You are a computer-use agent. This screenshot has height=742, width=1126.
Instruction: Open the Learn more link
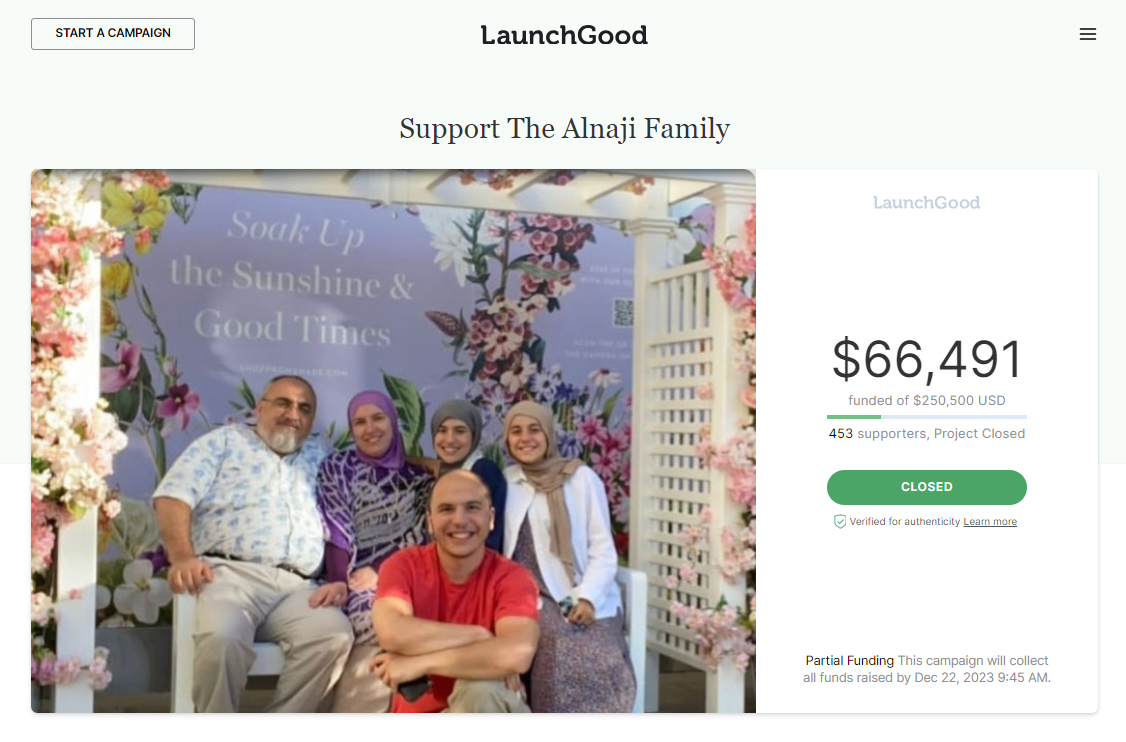(x=990, y=521)
